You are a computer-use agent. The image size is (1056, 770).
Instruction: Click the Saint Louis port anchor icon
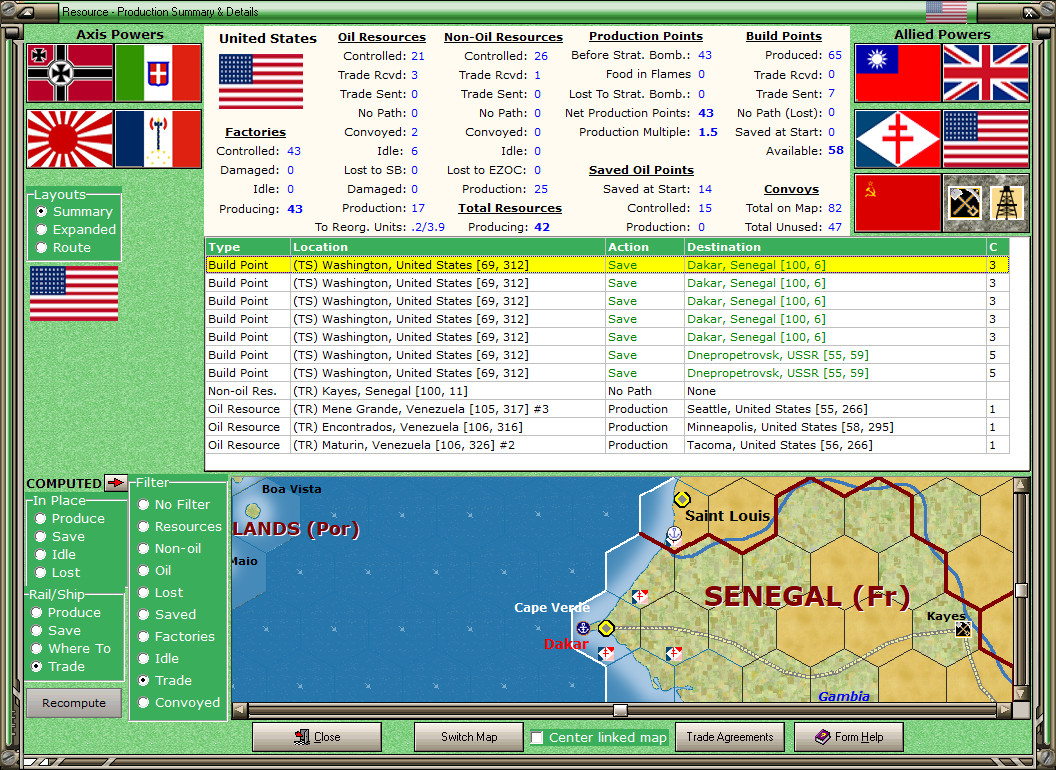pos(673,534)
